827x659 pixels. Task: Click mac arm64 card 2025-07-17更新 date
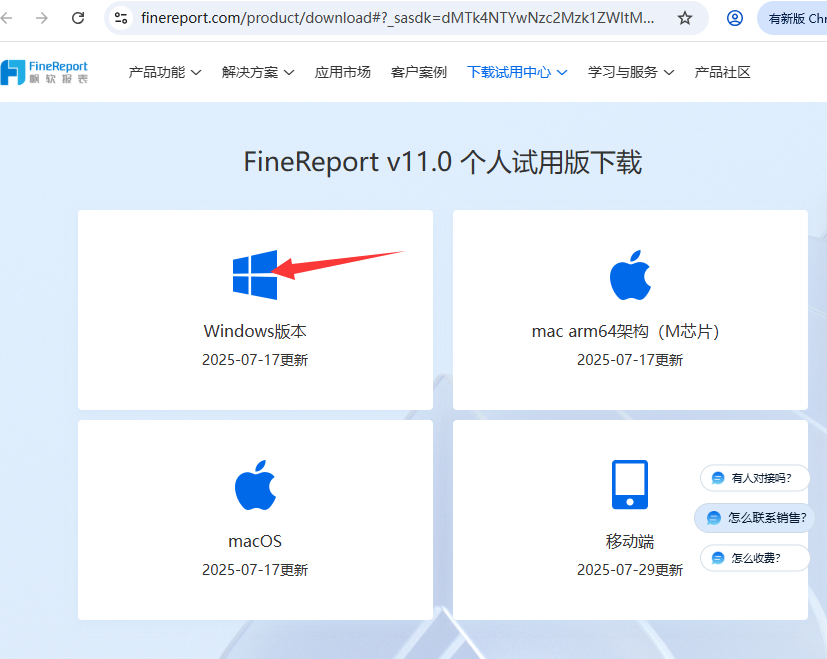[x=630, y=360]
